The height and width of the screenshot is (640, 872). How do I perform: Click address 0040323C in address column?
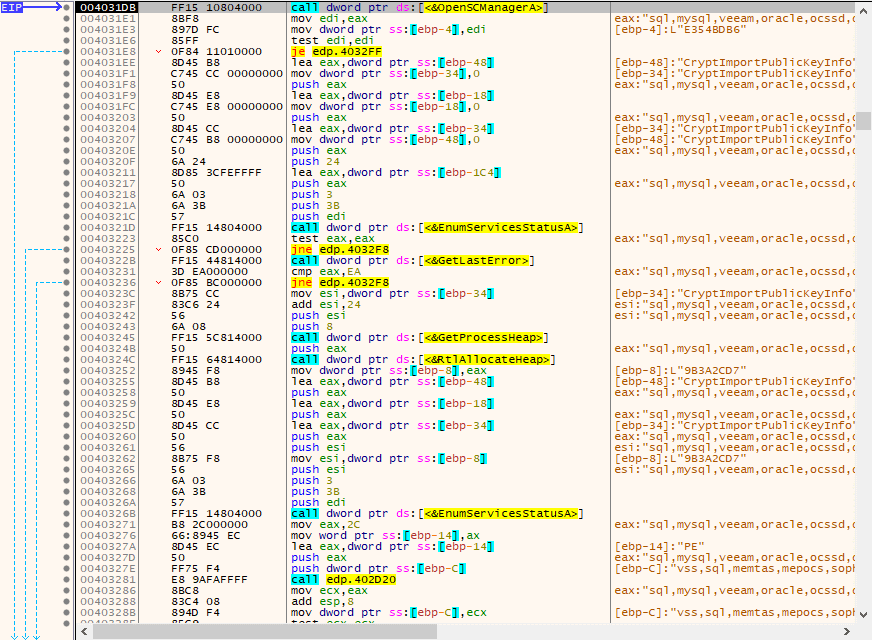click(108, 294)
